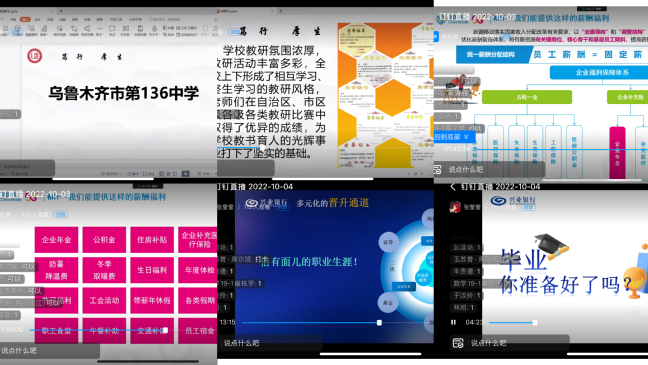Click the graduation stream's playback progress handle

tap(535, 322)
